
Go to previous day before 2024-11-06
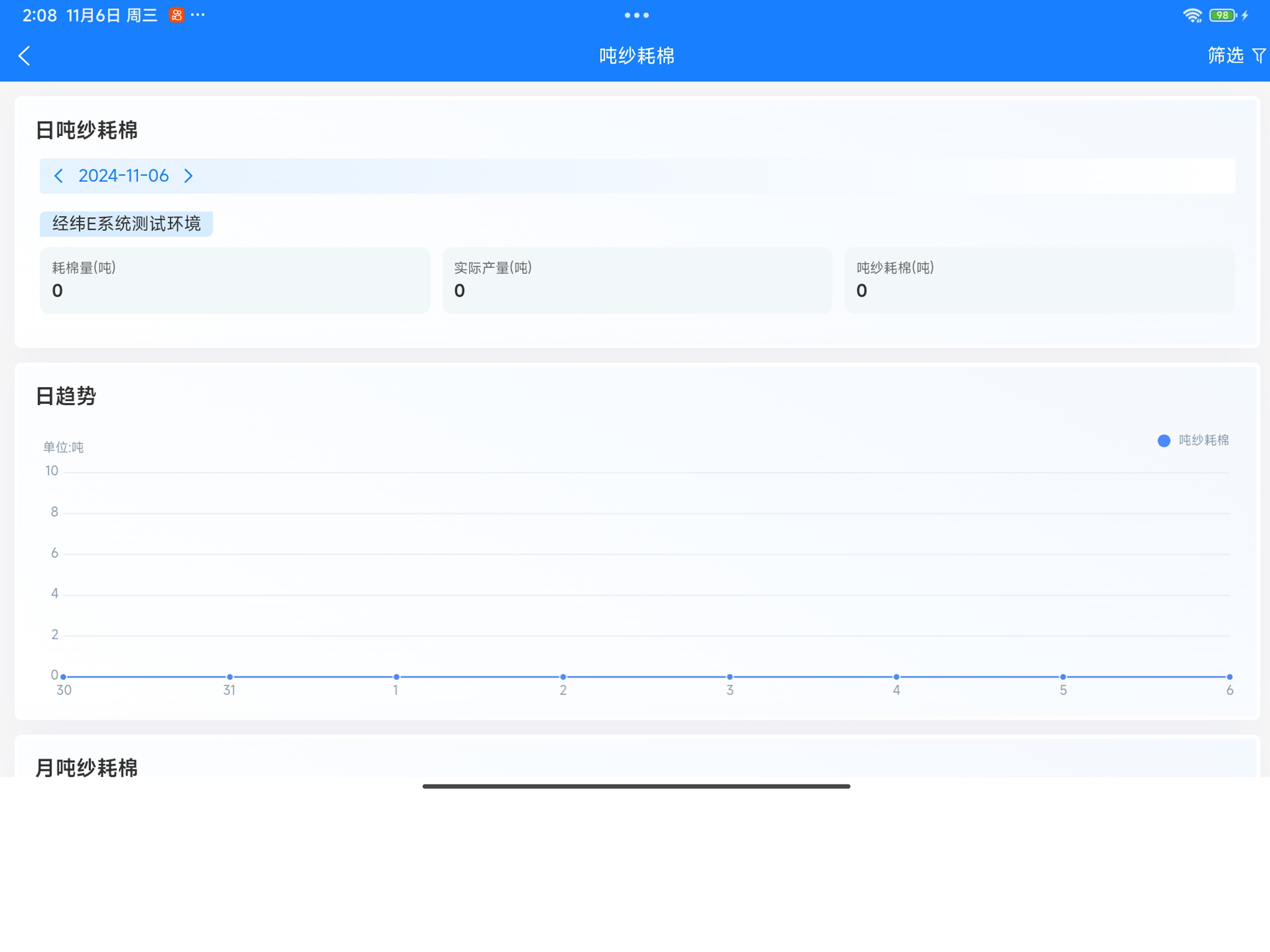coord(58,176)
